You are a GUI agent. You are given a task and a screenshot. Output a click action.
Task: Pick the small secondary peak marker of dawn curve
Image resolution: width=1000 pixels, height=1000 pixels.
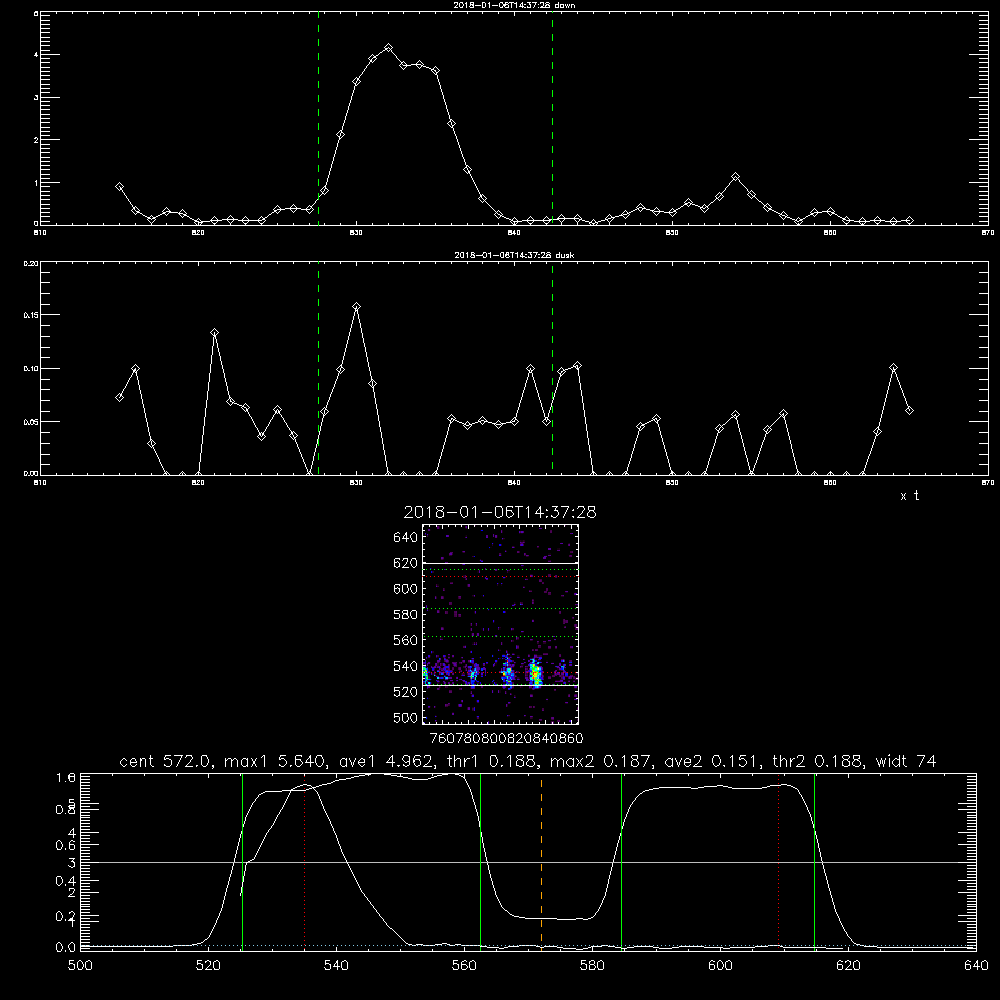coord(735,177)
